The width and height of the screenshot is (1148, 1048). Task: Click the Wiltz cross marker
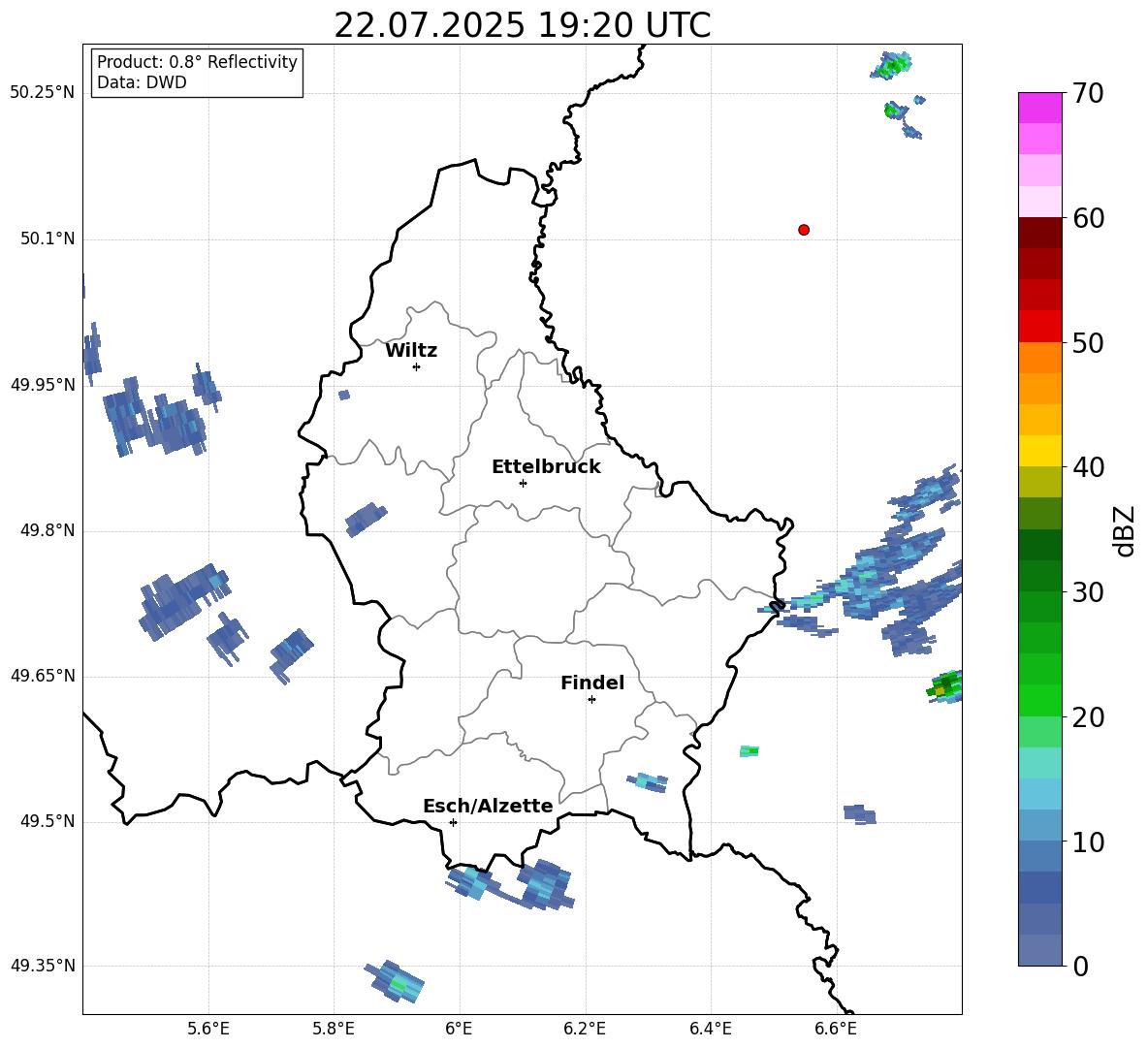click(417, 366)
